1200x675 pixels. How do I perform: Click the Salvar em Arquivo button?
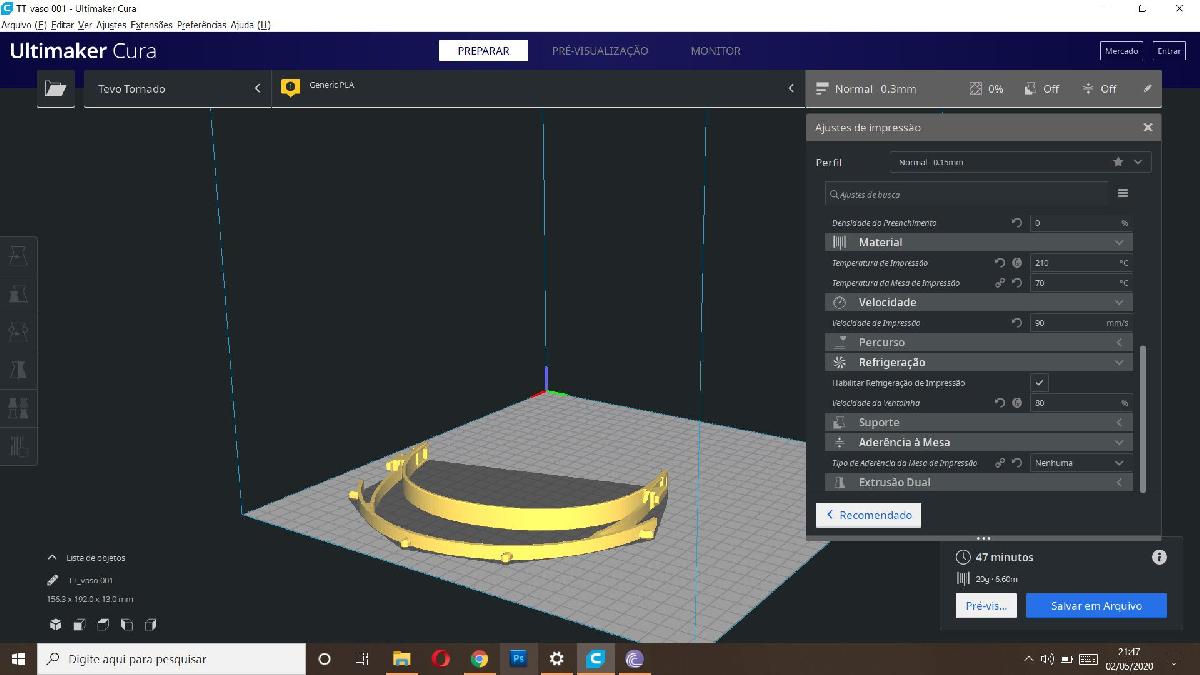[x=1095, y=606]
